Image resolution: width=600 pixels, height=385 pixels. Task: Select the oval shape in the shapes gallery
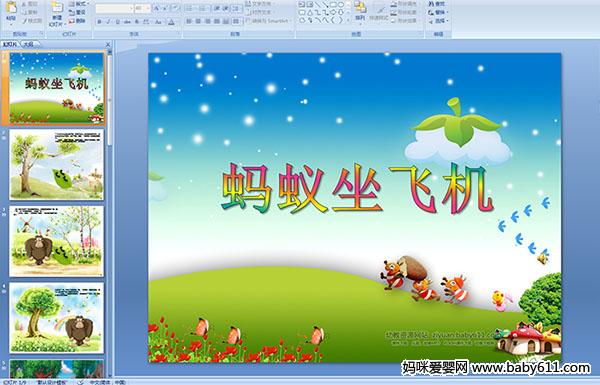tap(341, 5)
